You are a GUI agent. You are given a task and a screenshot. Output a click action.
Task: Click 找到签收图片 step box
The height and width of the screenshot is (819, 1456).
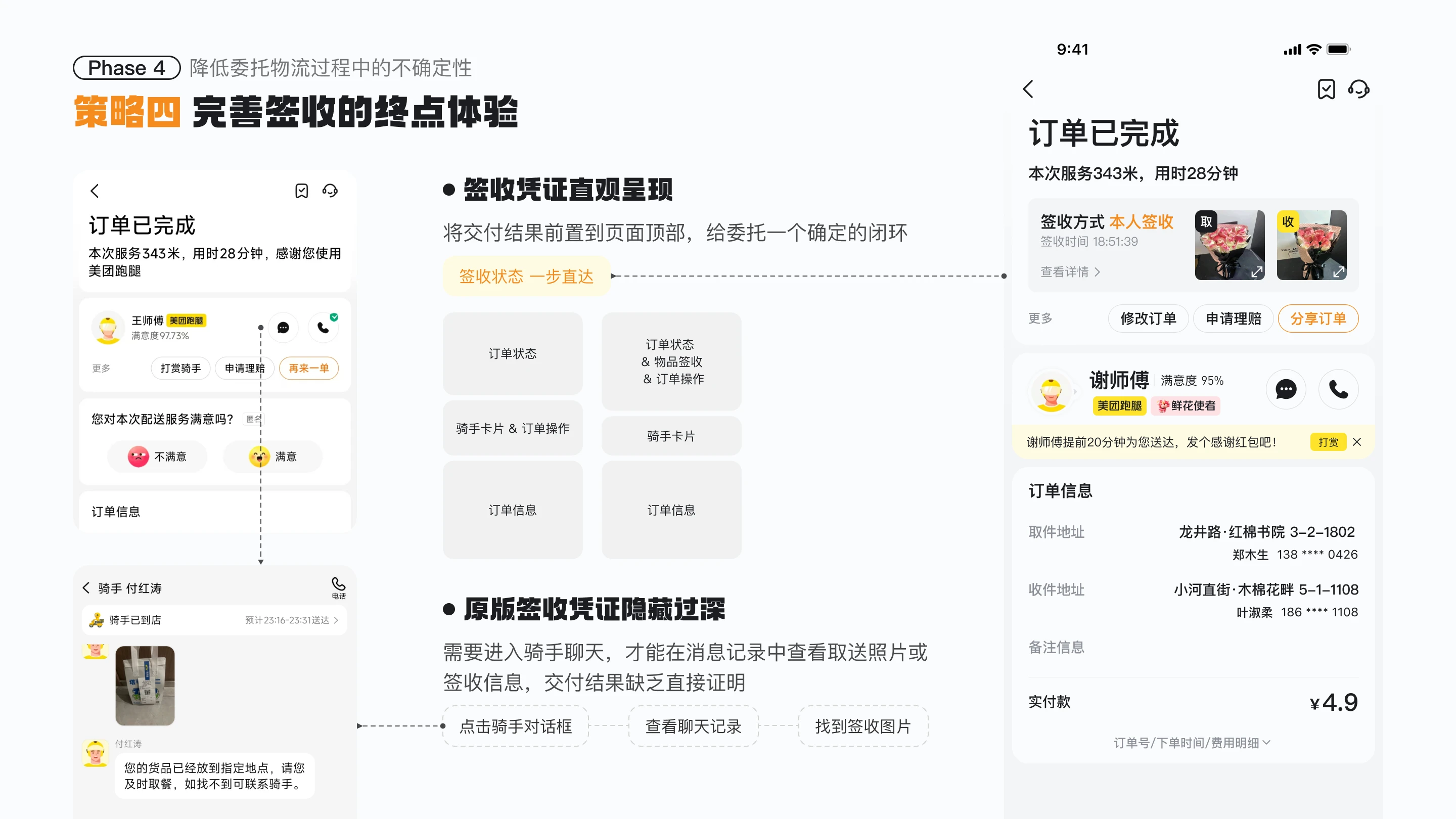(x=863, y=726)
